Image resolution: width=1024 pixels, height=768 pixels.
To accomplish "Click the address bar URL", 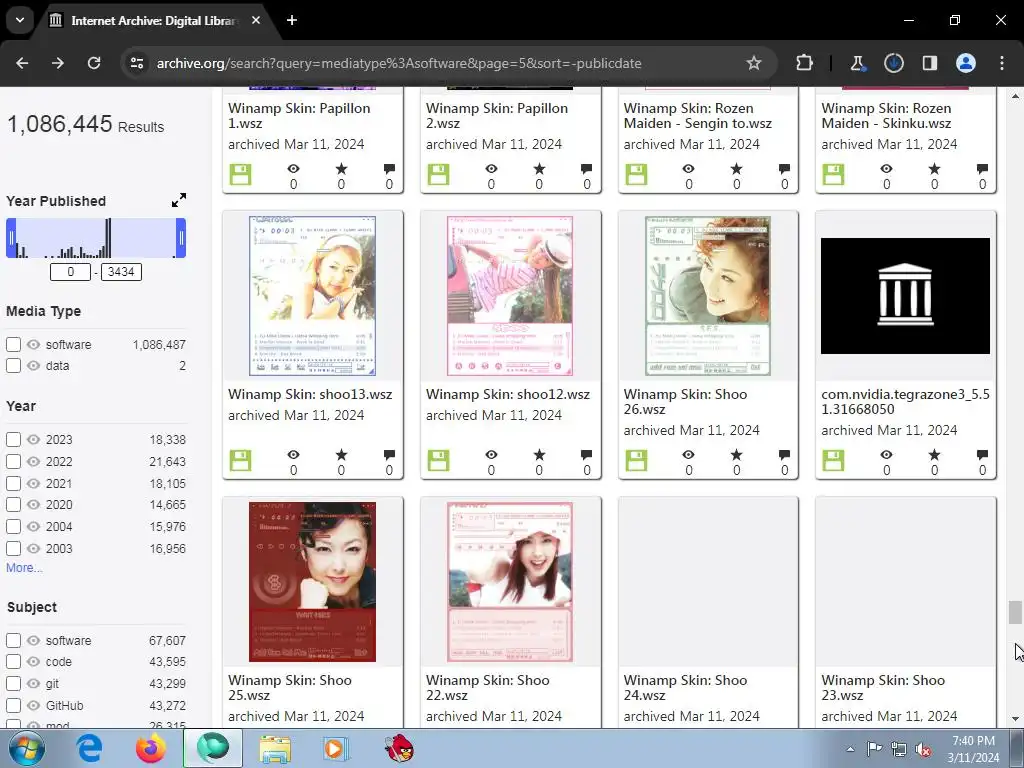I will click(x=399, y=63).
